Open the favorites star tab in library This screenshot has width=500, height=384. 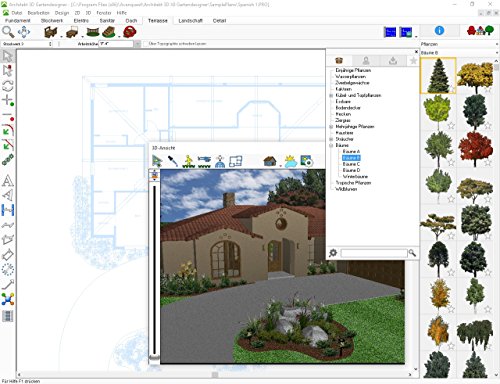tap(413, 60)
